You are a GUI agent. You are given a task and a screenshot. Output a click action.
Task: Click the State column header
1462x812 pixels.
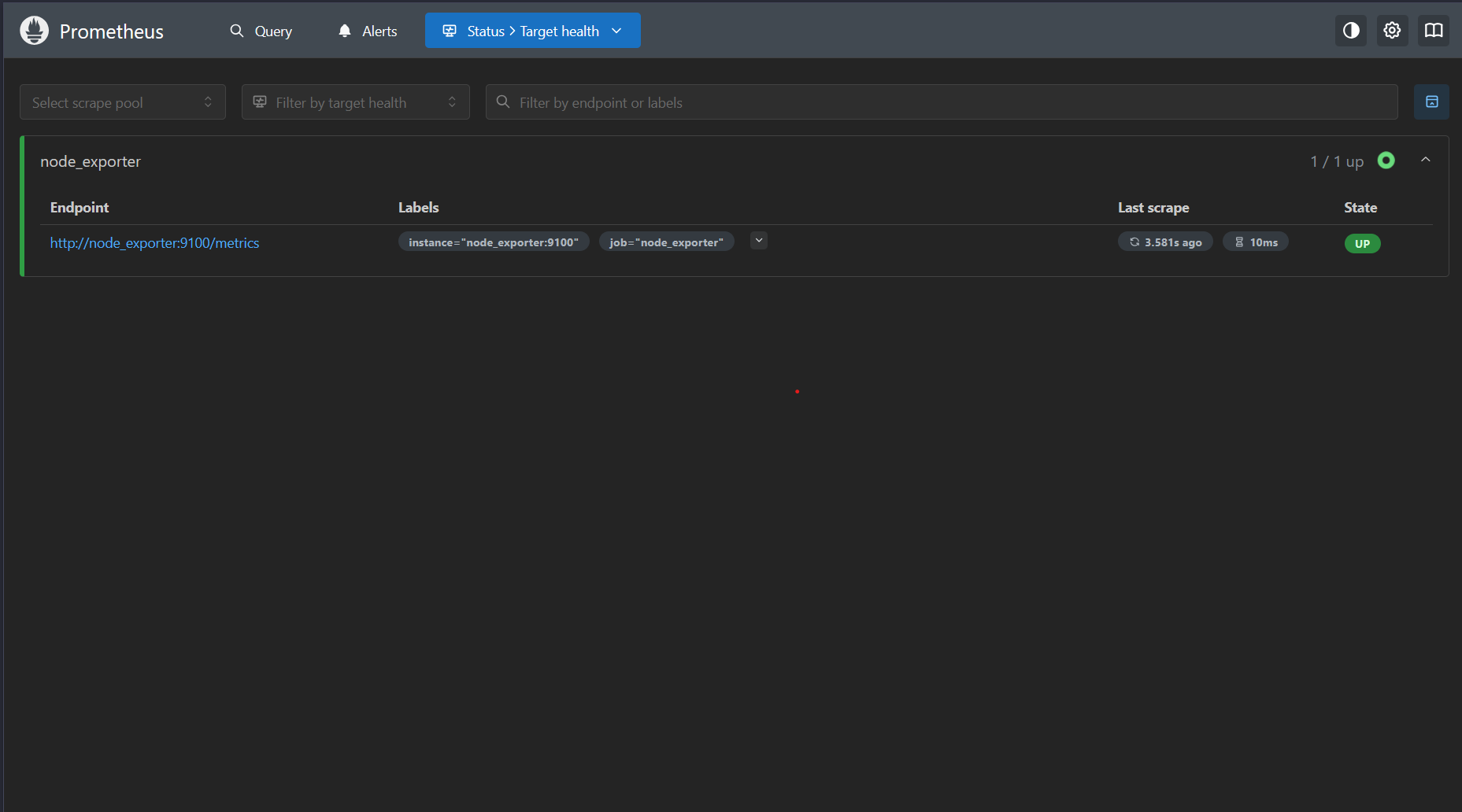click(x=1360, y=208)
